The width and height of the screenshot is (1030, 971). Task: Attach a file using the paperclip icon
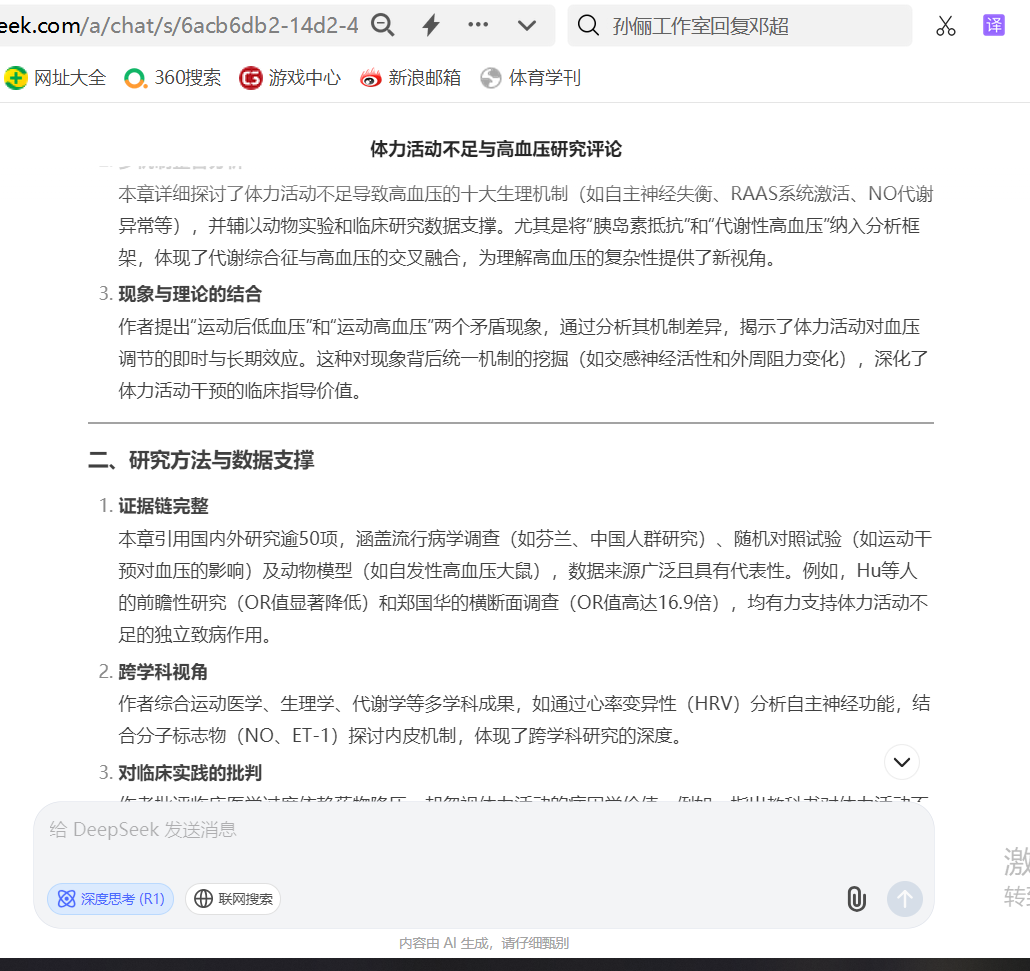(856, 898)
